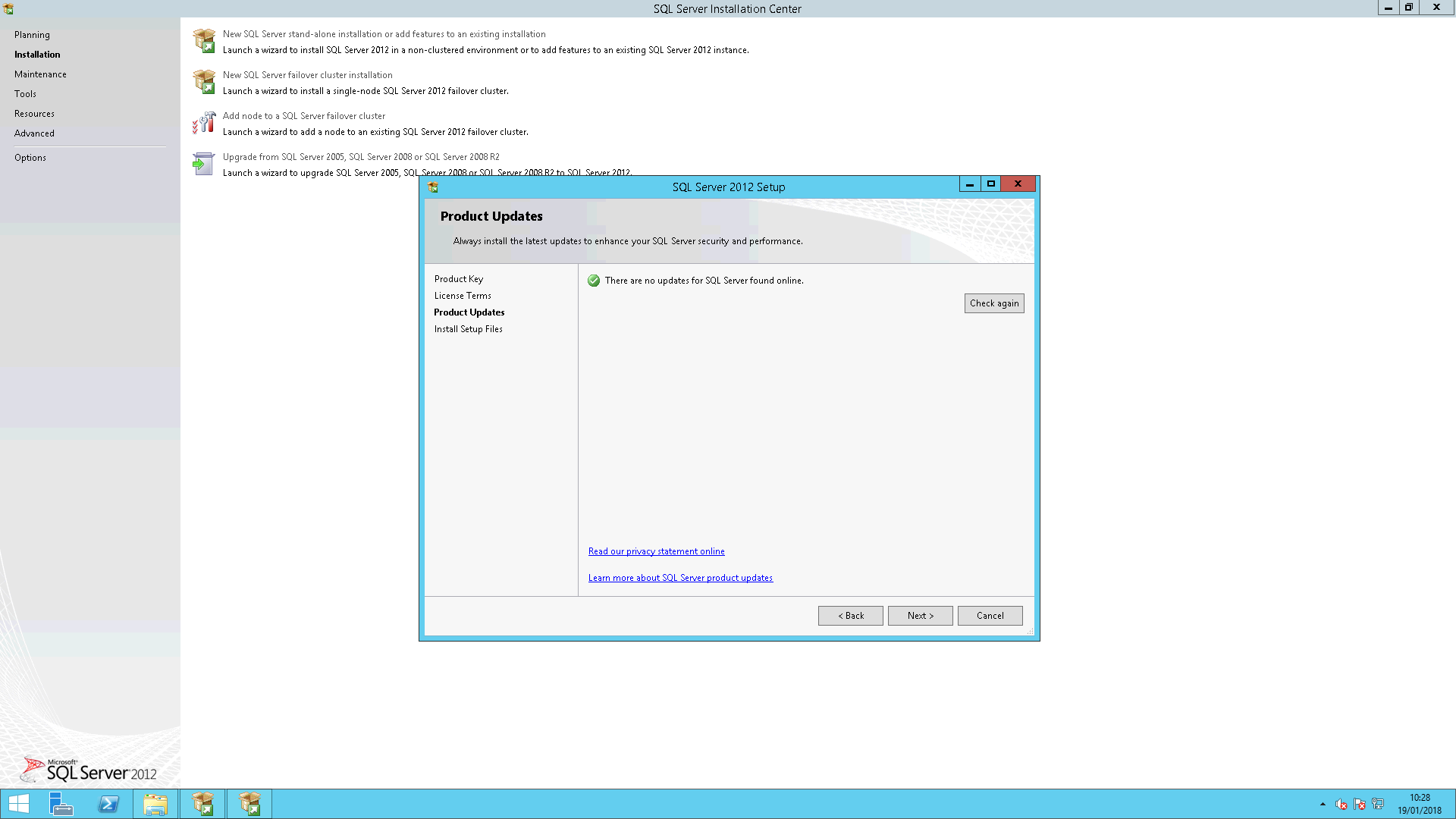Click Add node to failover cluster link
1456x819 pixels.
(x=304, y=116)
